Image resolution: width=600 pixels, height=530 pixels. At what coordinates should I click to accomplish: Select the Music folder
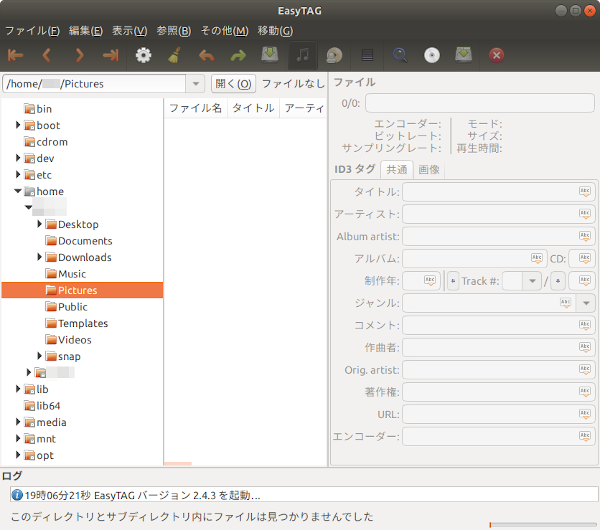pos(72,274)
